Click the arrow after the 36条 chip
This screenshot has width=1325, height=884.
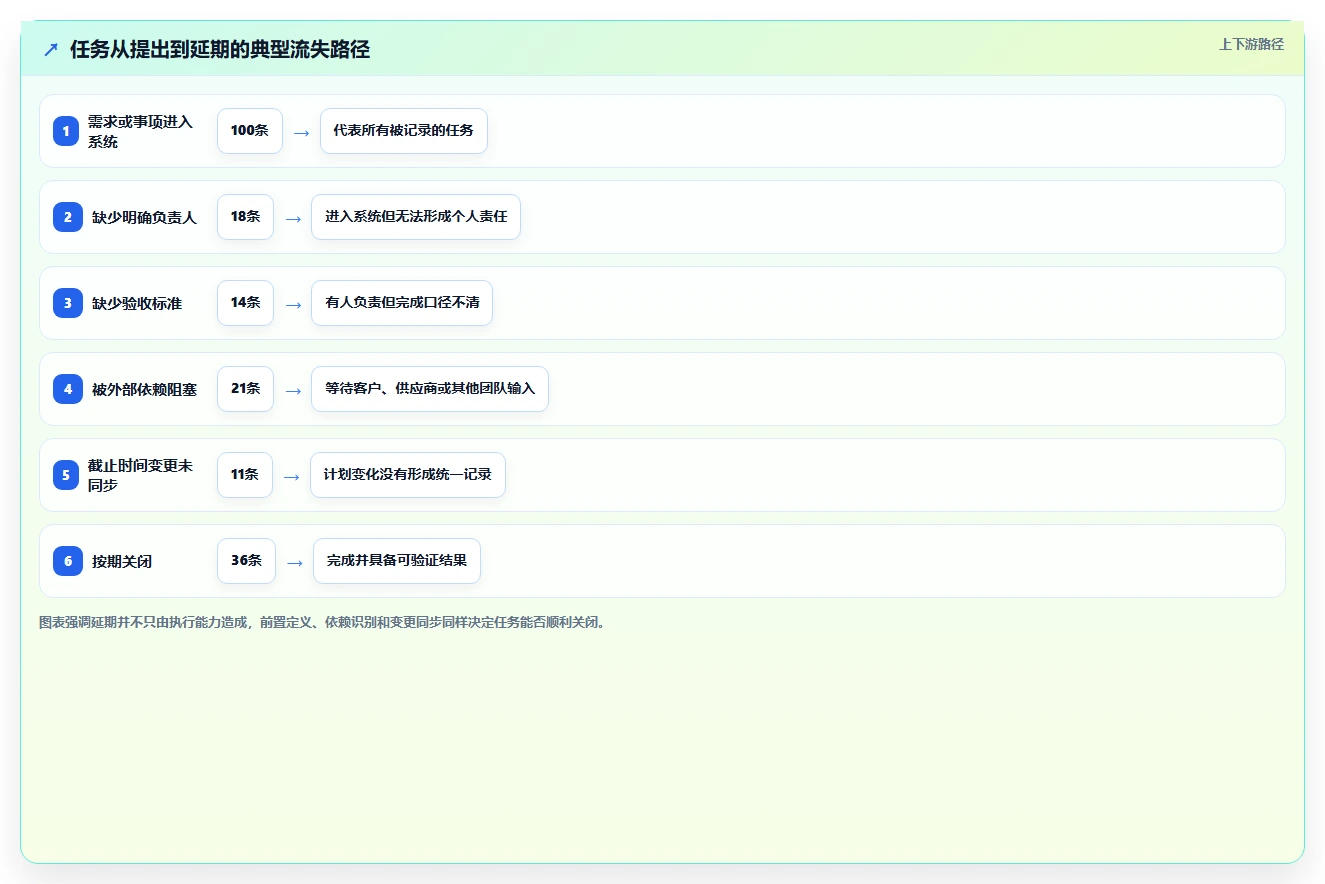coord(295,562)
